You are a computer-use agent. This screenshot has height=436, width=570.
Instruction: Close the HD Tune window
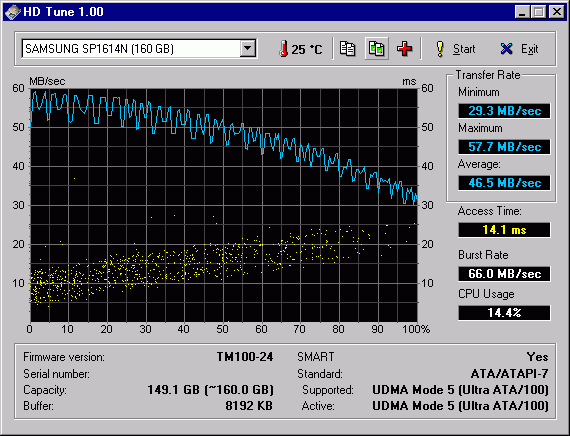(557, 12)
